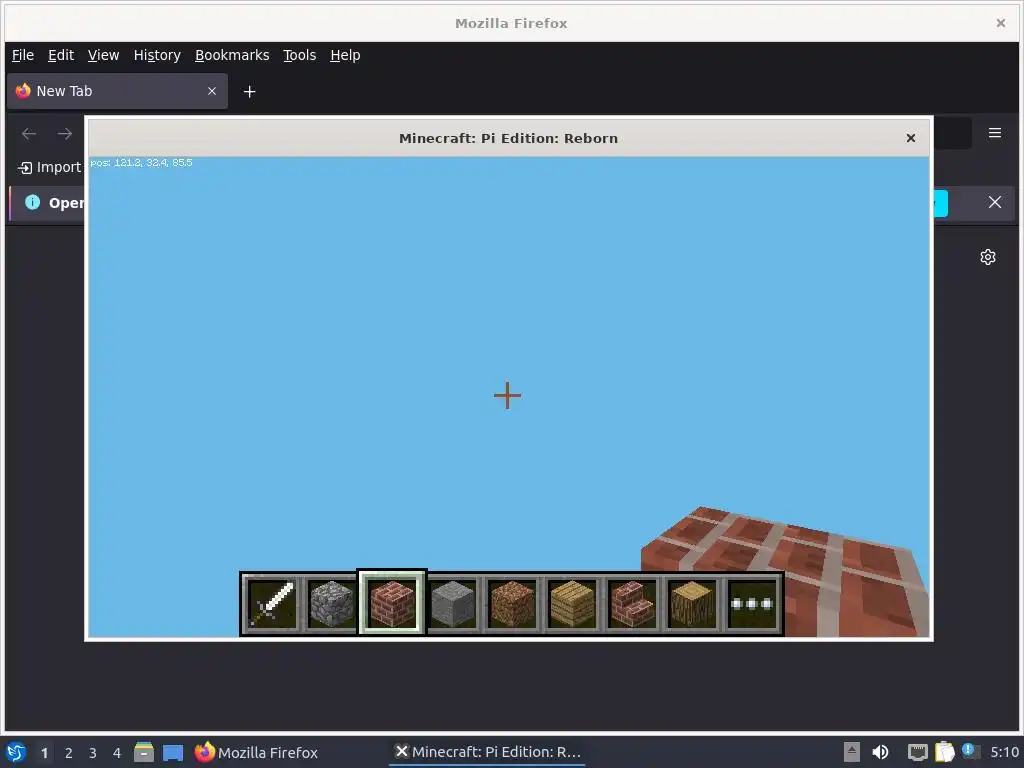Image resolution: width=1024 pixels, height=768 pixels.
Task: Close the New Tab tab
Action: [212, 91]
